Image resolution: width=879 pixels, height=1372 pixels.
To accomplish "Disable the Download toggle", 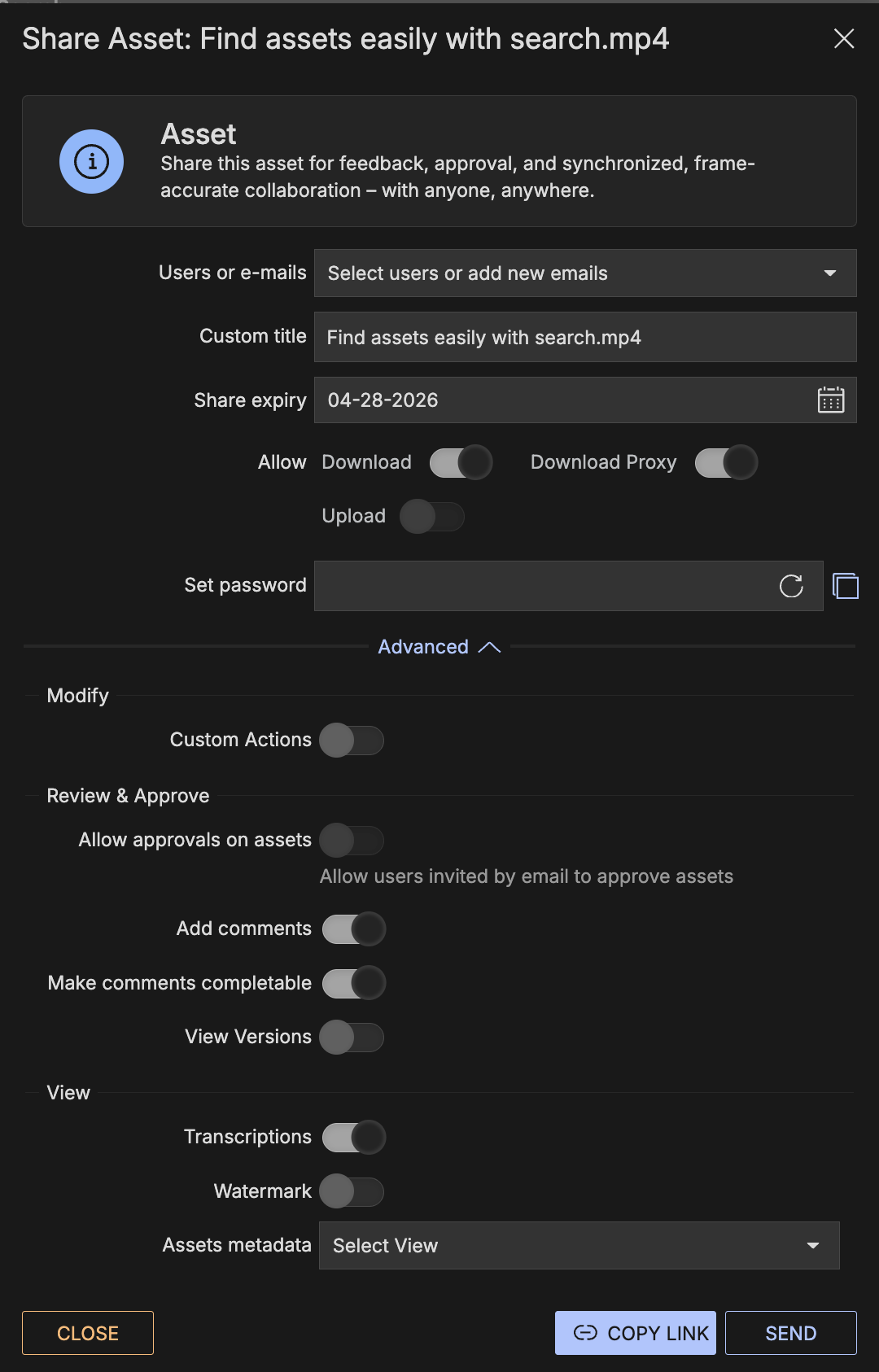I will [x=461, y=462].
